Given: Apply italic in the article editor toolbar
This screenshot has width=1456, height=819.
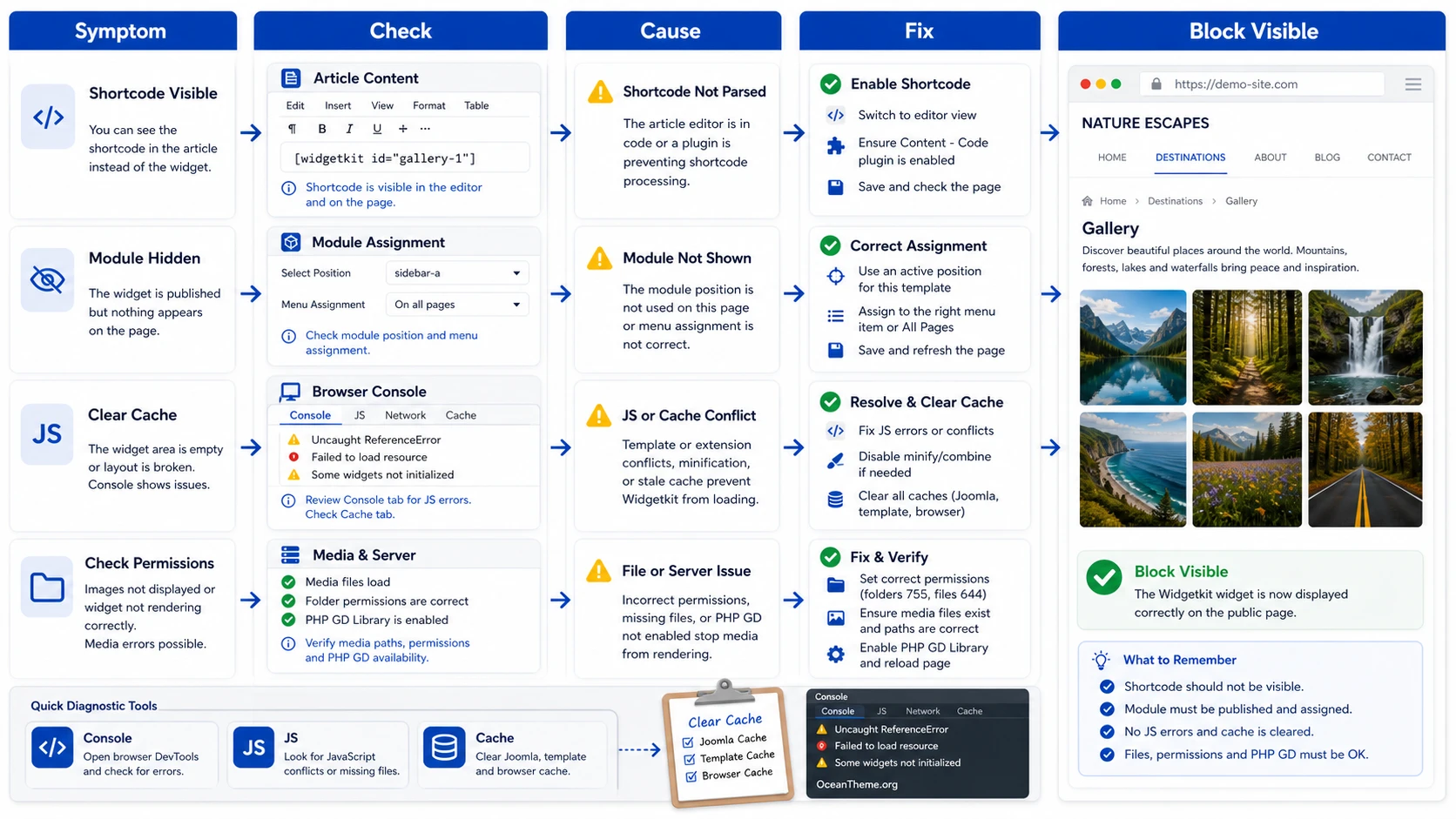Looking at the screenshot, I should (x=349, y=129).
